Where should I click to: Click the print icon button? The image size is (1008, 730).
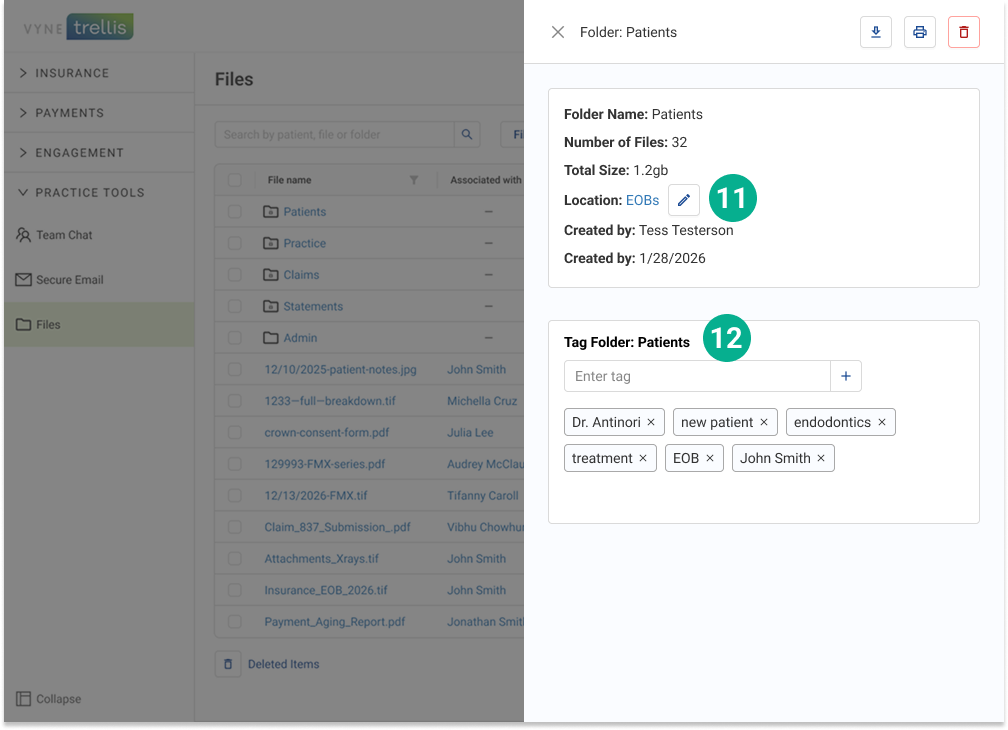(x=919, y=32)
